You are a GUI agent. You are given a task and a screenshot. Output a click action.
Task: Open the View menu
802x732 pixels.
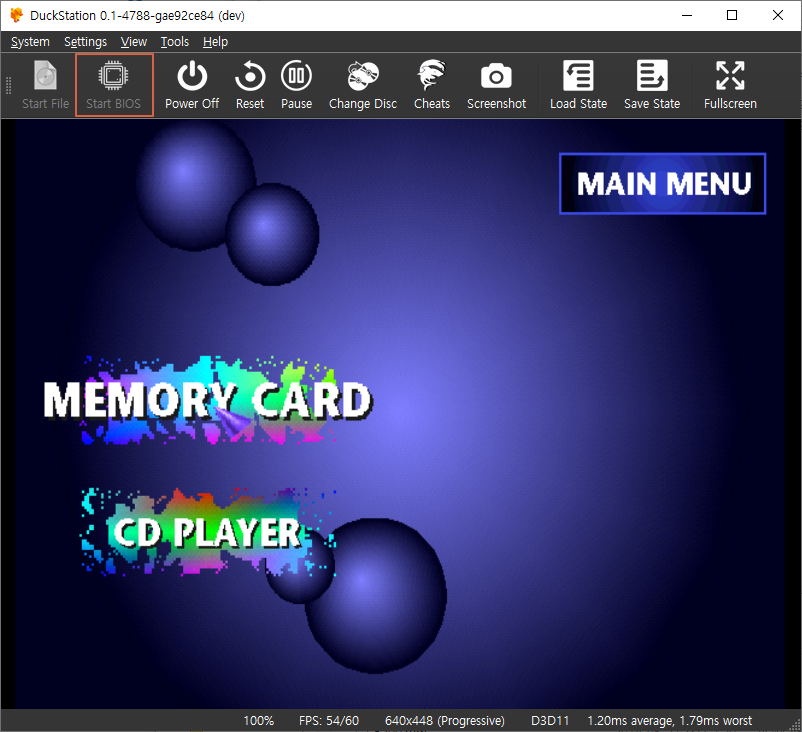pos(133,42)
